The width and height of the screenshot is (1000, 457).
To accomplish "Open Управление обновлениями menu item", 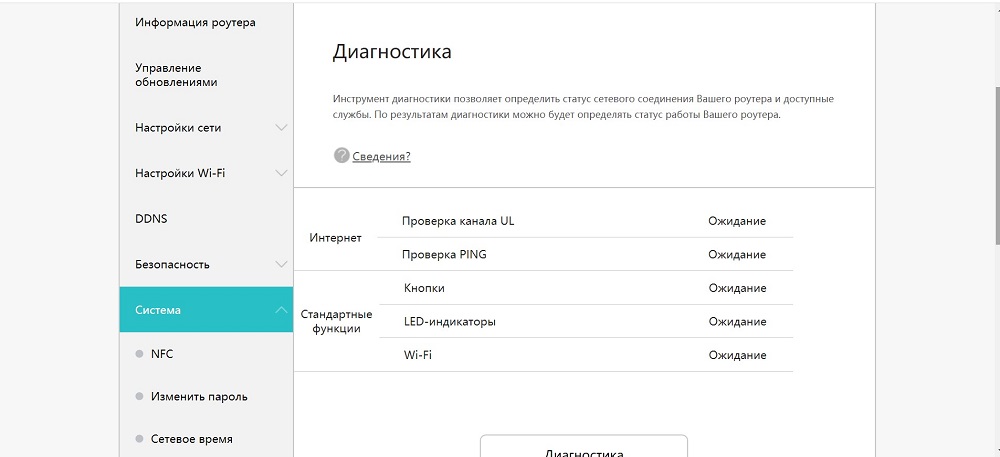I will [x=177, y=75].
